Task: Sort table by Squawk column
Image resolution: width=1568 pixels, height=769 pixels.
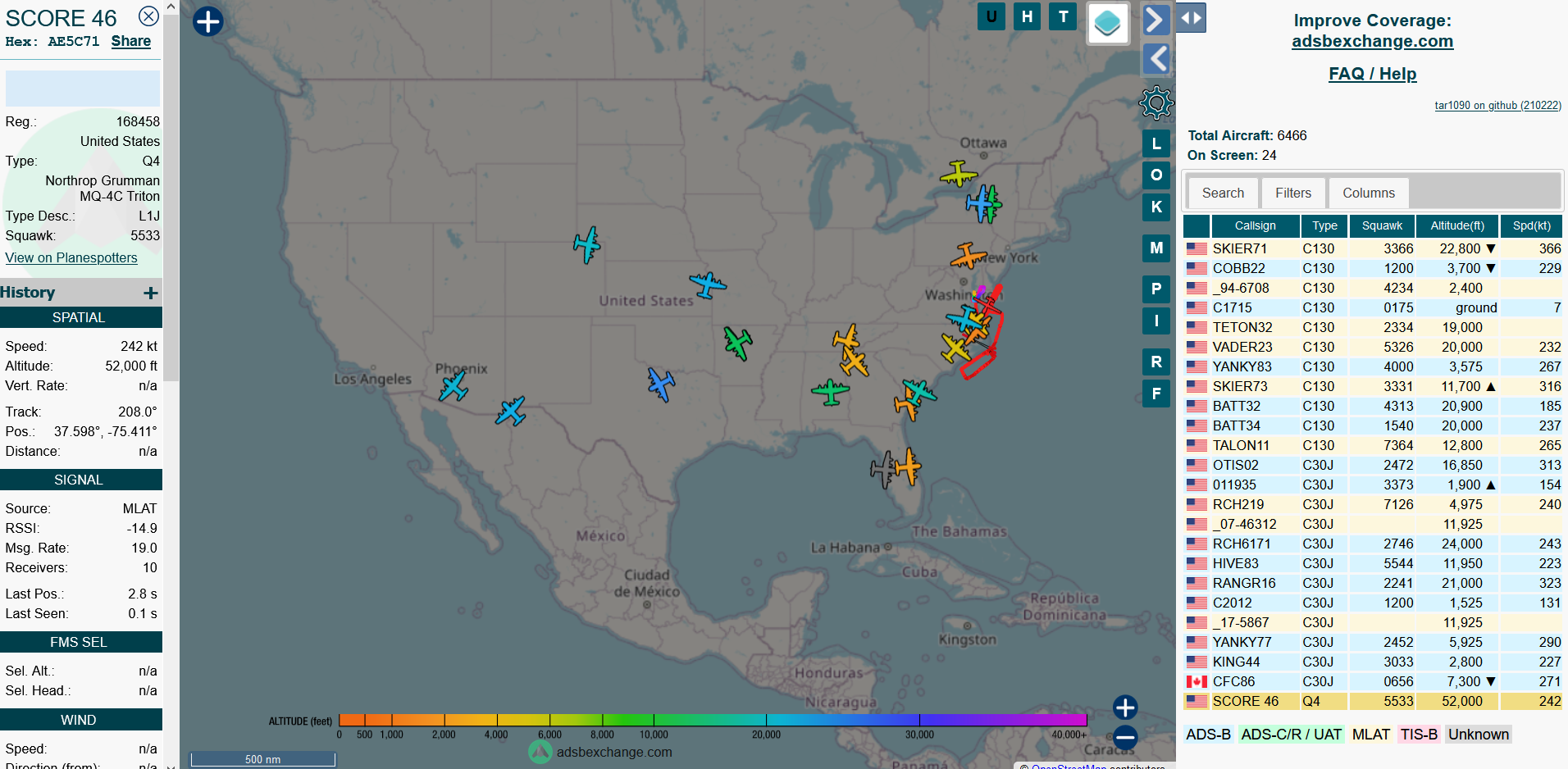Action: (x=1382, y=225)
